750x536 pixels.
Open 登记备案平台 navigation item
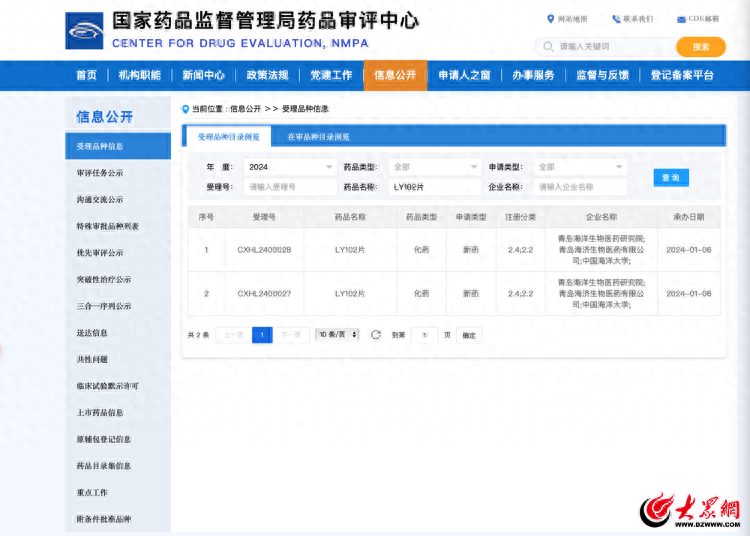click(682, 75)
